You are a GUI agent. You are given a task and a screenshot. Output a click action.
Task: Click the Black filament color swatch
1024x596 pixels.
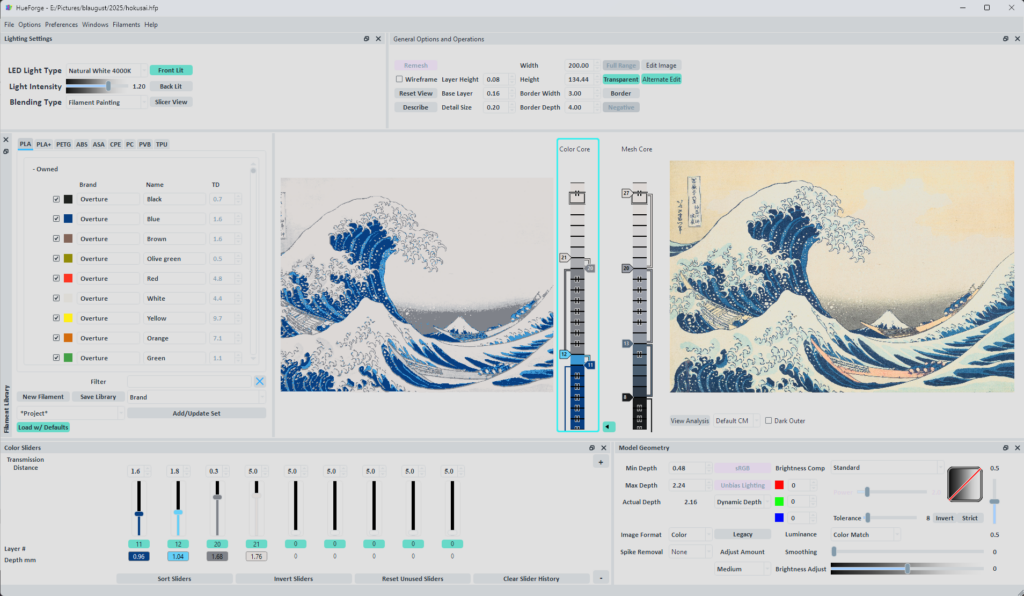point(68,199)
